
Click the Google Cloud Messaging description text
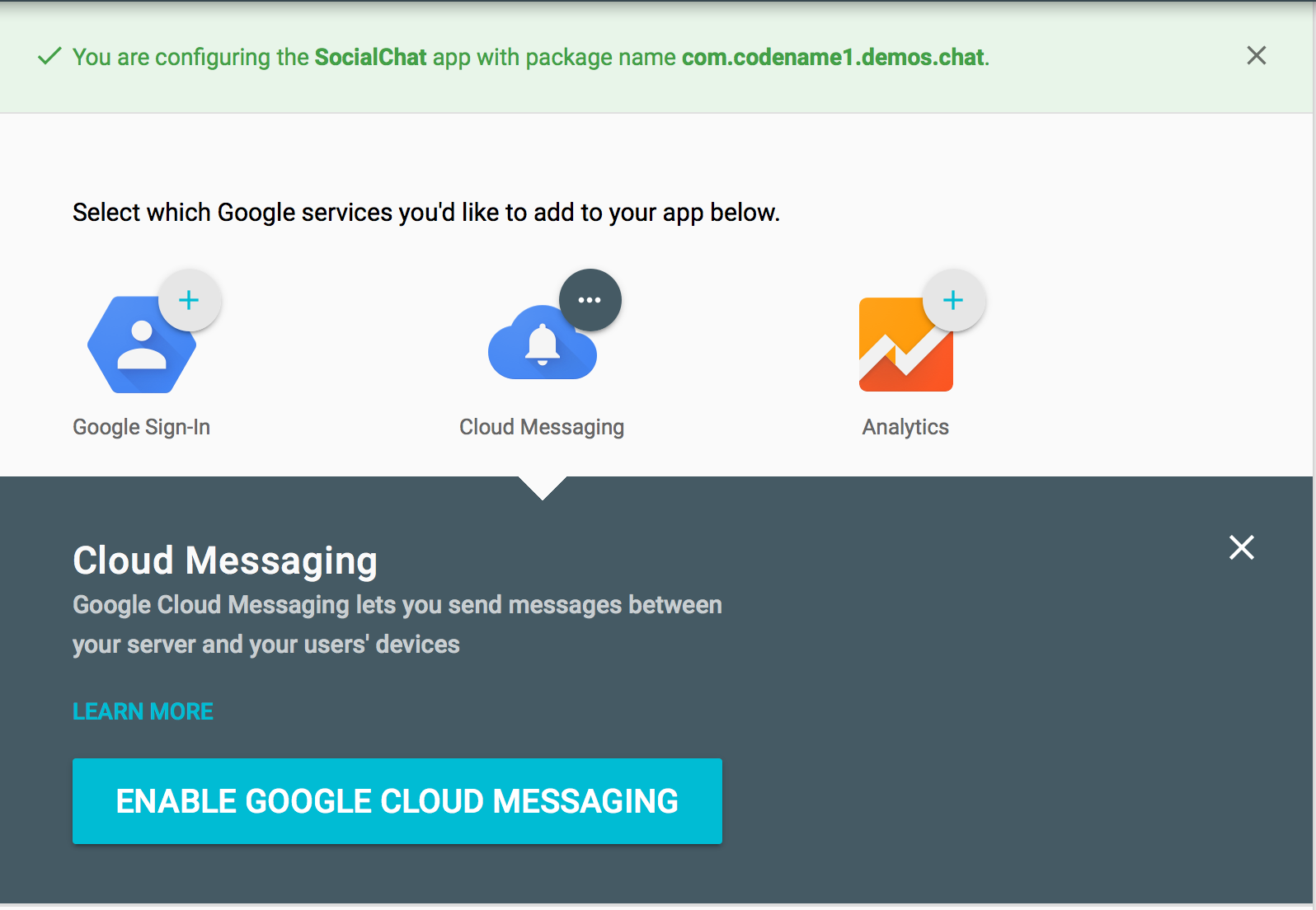coord(397,624)
